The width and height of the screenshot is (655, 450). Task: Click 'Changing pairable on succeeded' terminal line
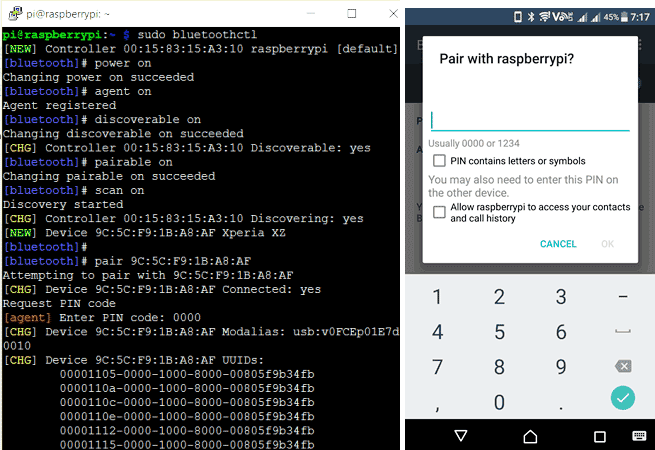109,176
